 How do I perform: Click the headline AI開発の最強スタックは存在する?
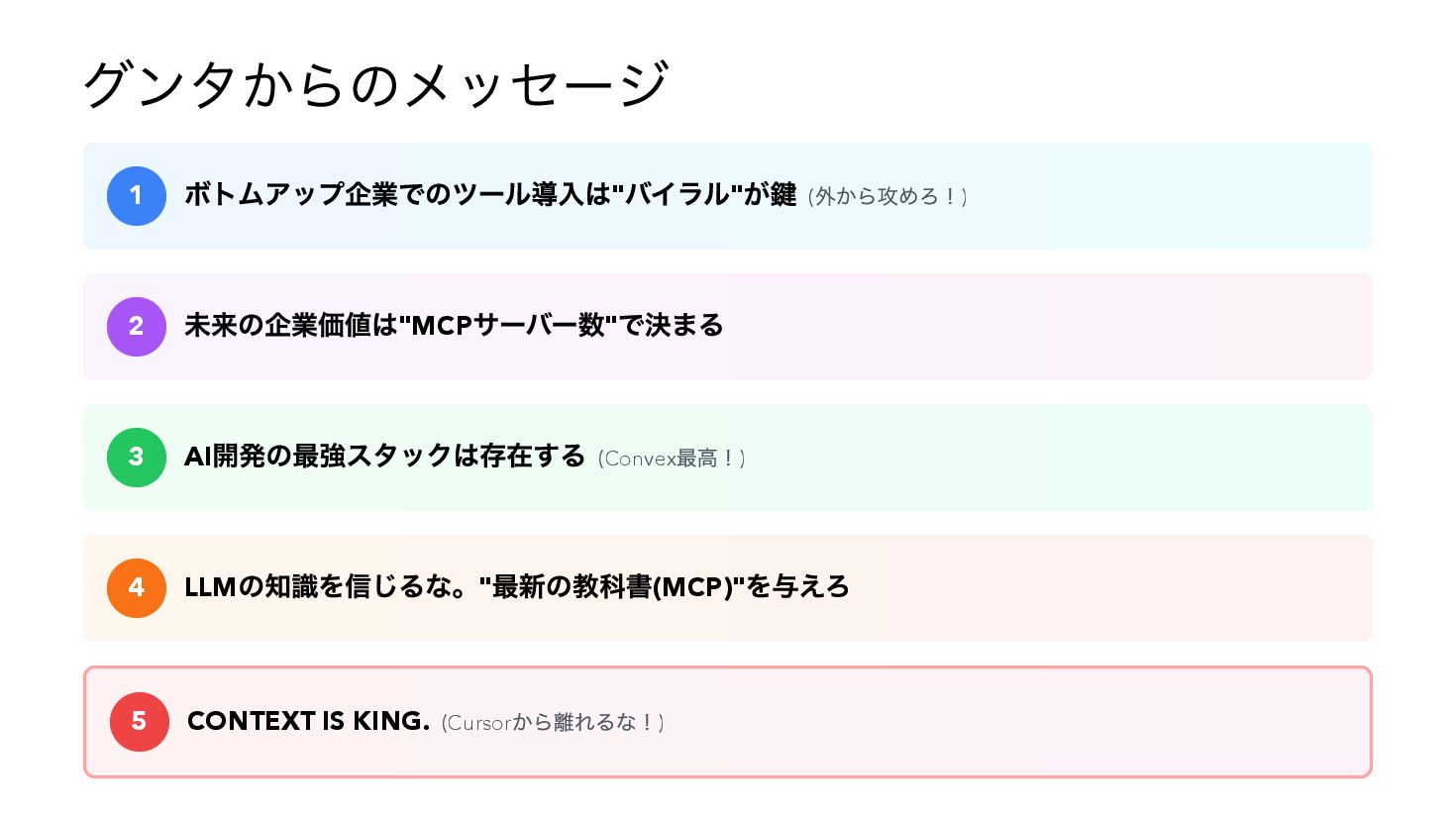pyautogui.click(x=384, y=457)
